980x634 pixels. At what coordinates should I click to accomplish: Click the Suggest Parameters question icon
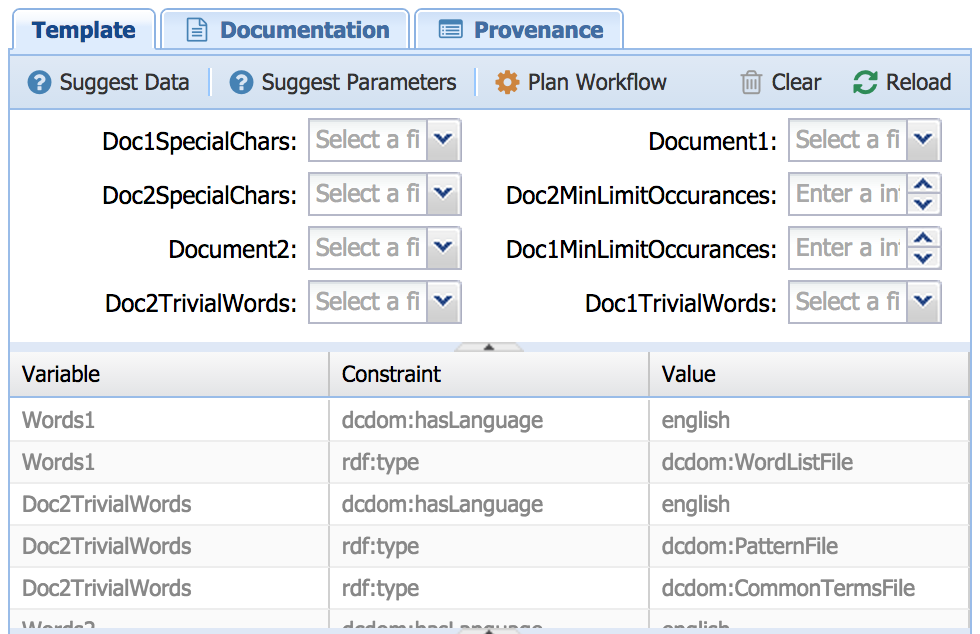[241, 82]
